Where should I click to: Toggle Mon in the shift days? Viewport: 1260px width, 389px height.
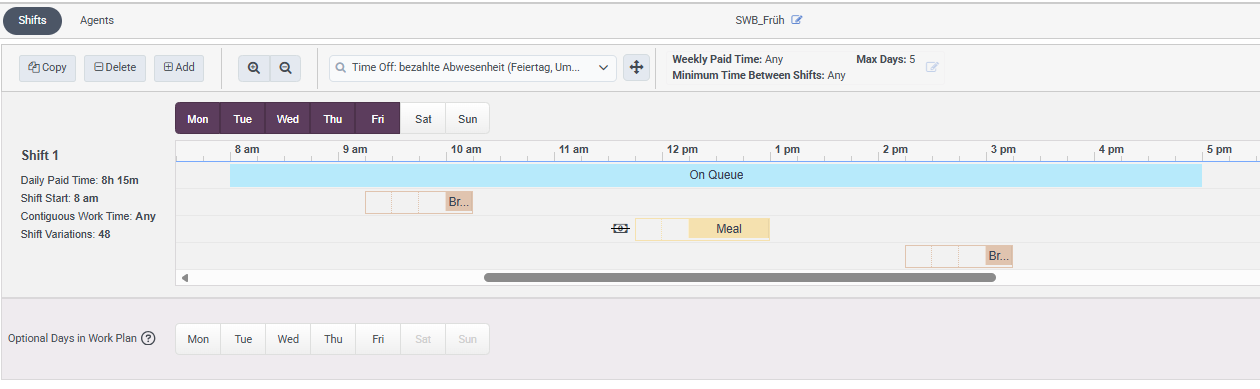198,119
